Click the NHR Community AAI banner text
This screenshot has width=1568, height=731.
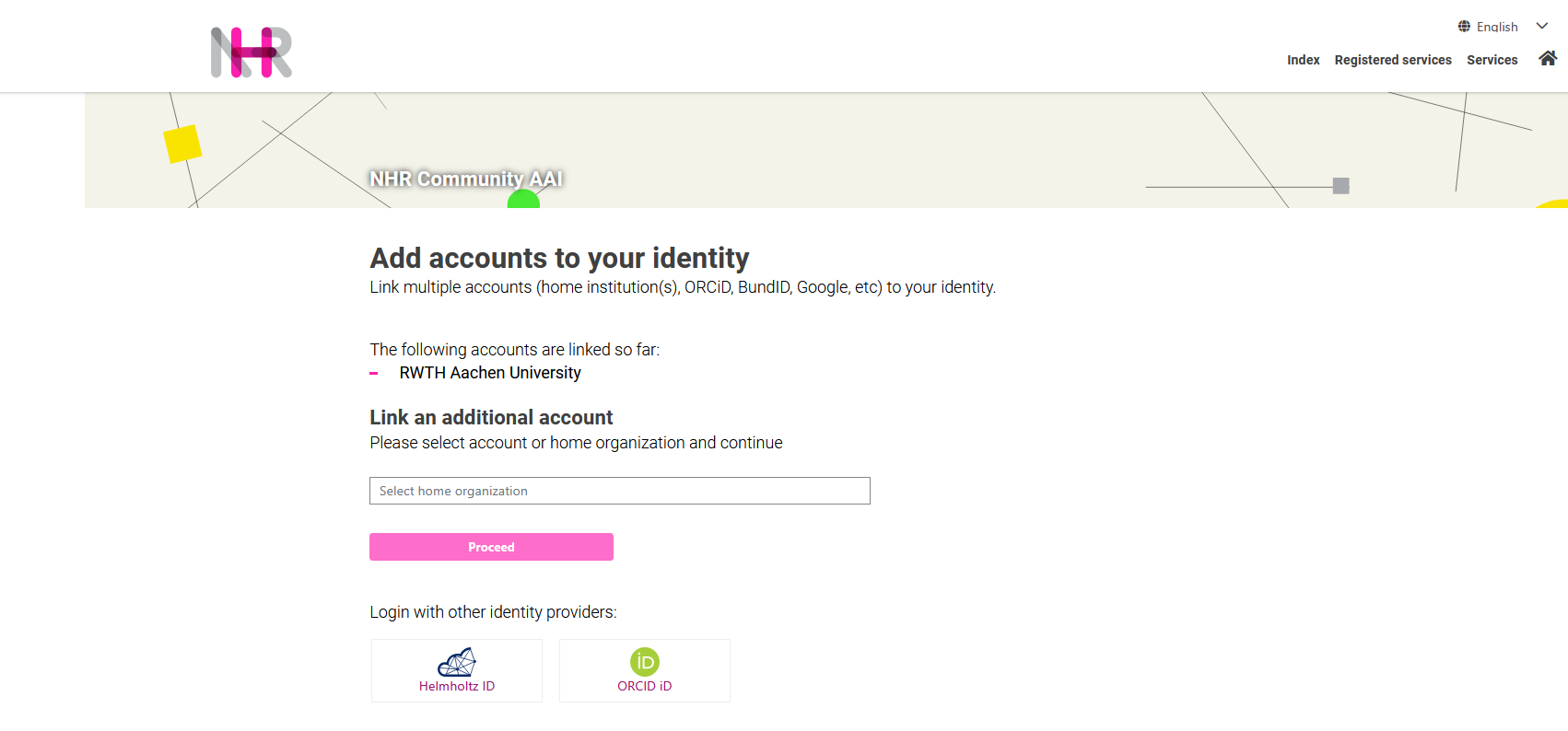pos(465,179)
